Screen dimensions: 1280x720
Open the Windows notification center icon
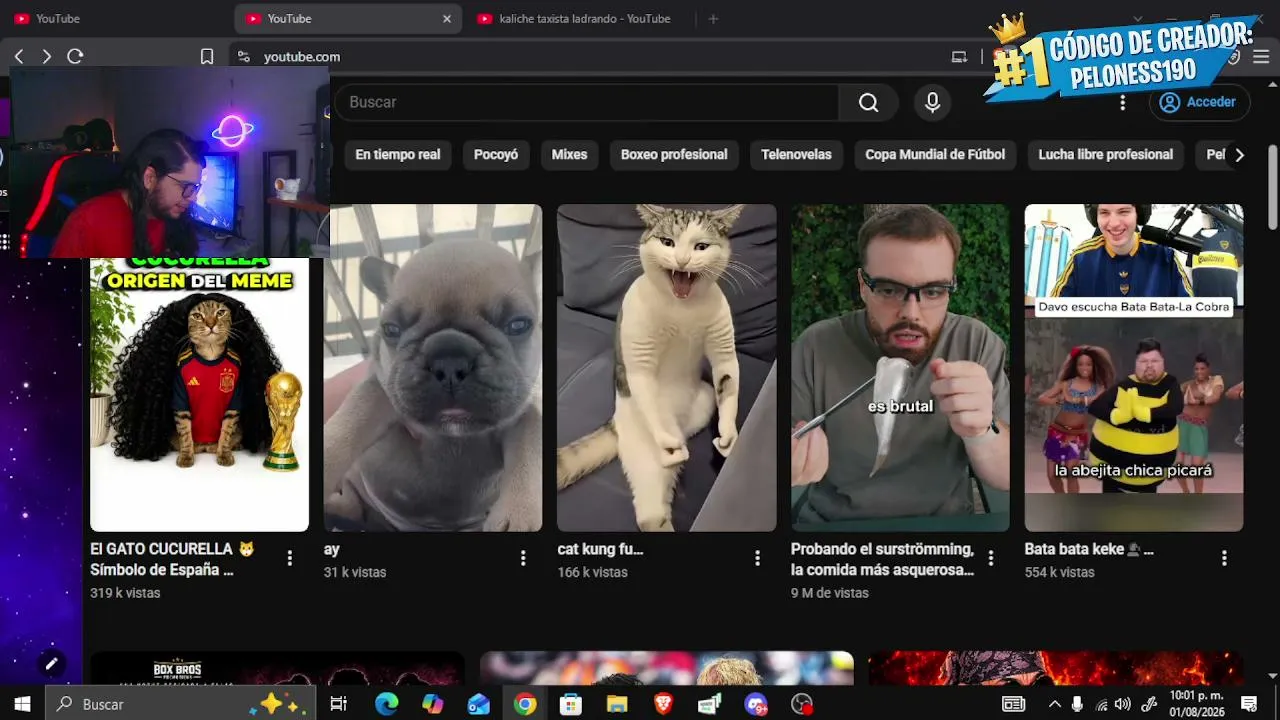pos(1248,704)
